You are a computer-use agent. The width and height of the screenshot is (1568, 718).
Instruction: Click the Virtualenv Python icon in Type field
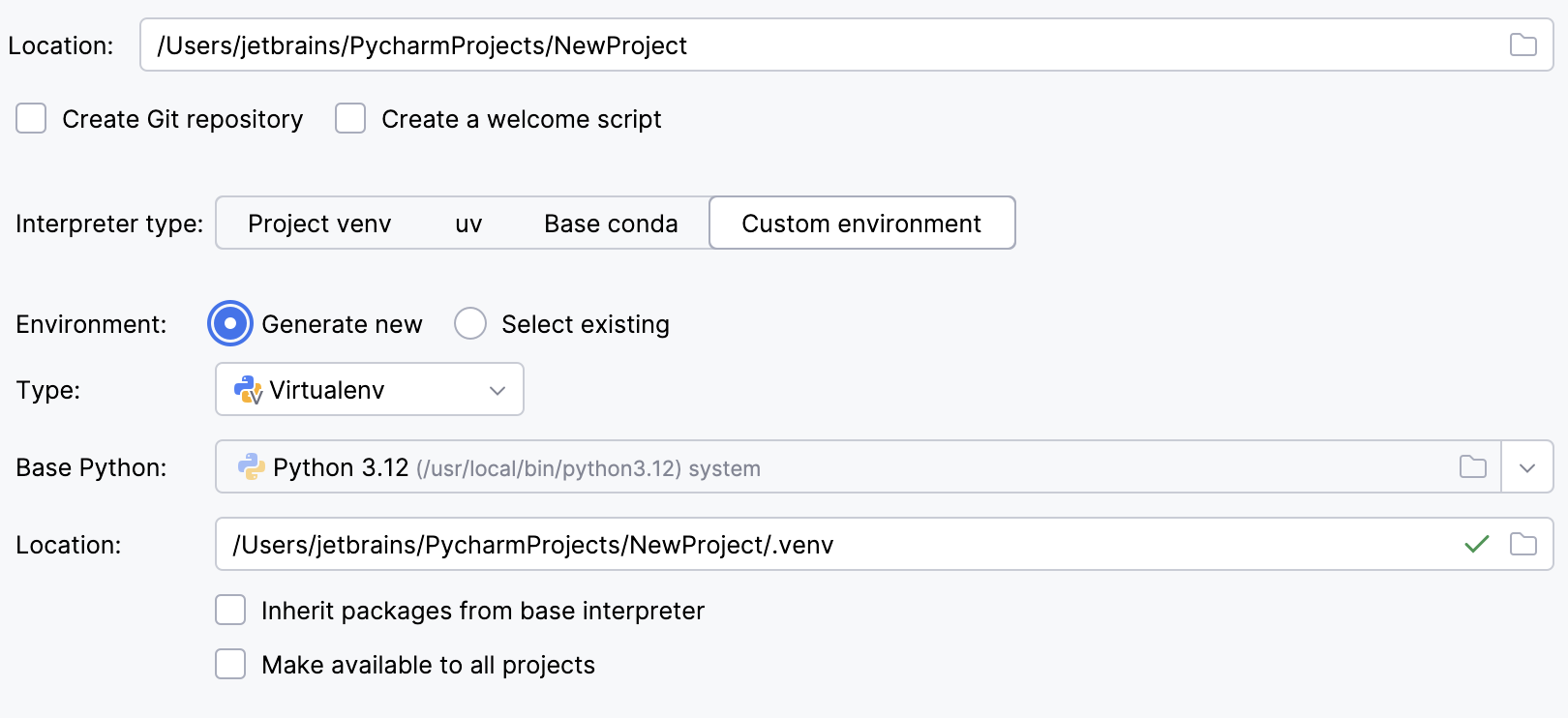(x=248, y=389)
